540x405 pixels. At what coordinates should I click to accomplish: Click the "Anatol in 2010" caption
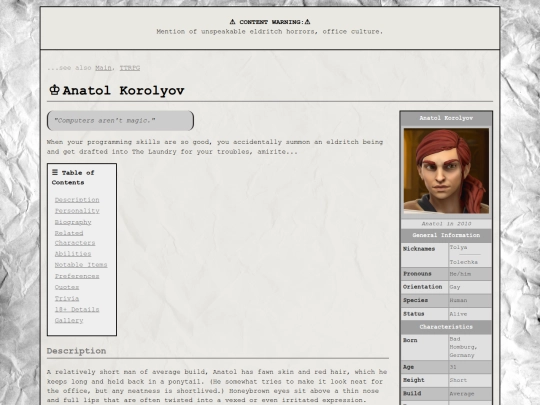[446, 224]
